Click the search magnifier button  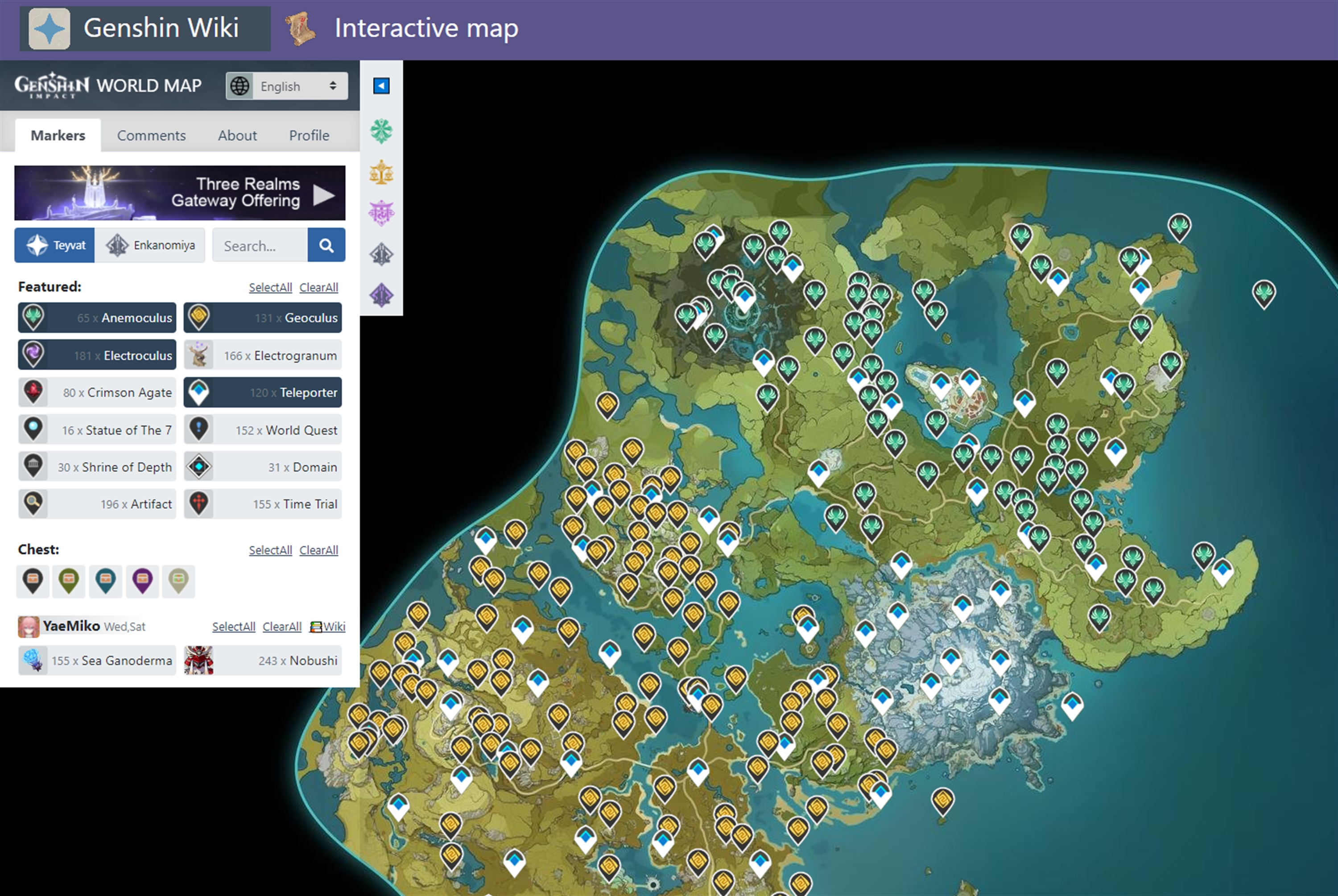coord(326,245)
